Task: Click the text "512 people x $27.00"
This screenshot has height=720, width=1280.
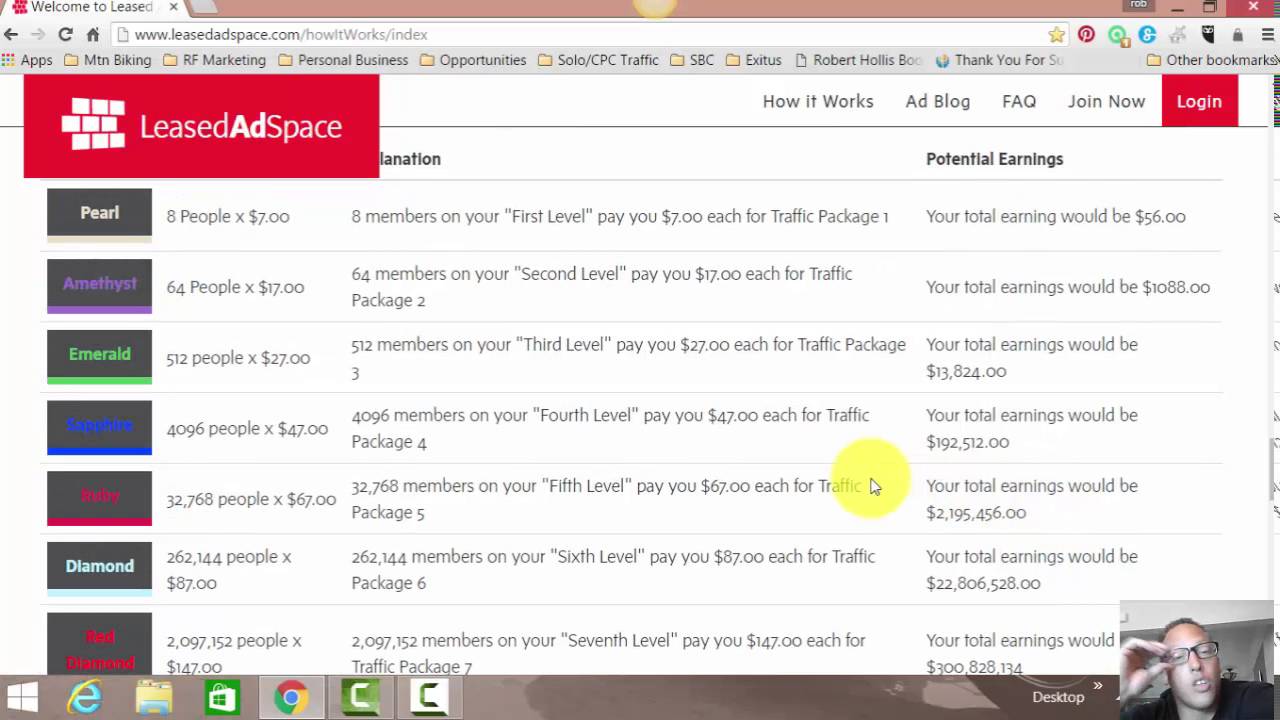Action: pyautogui.click(x=238, y=358)
